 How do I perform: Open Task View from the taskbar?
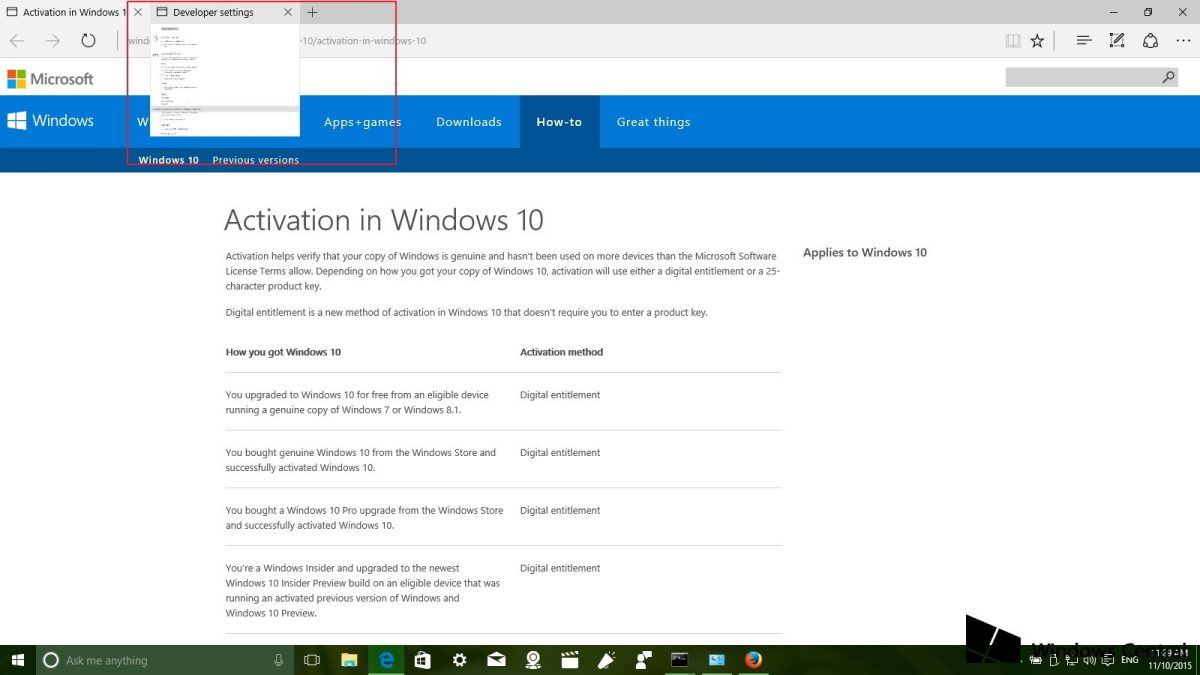[311, 660]
